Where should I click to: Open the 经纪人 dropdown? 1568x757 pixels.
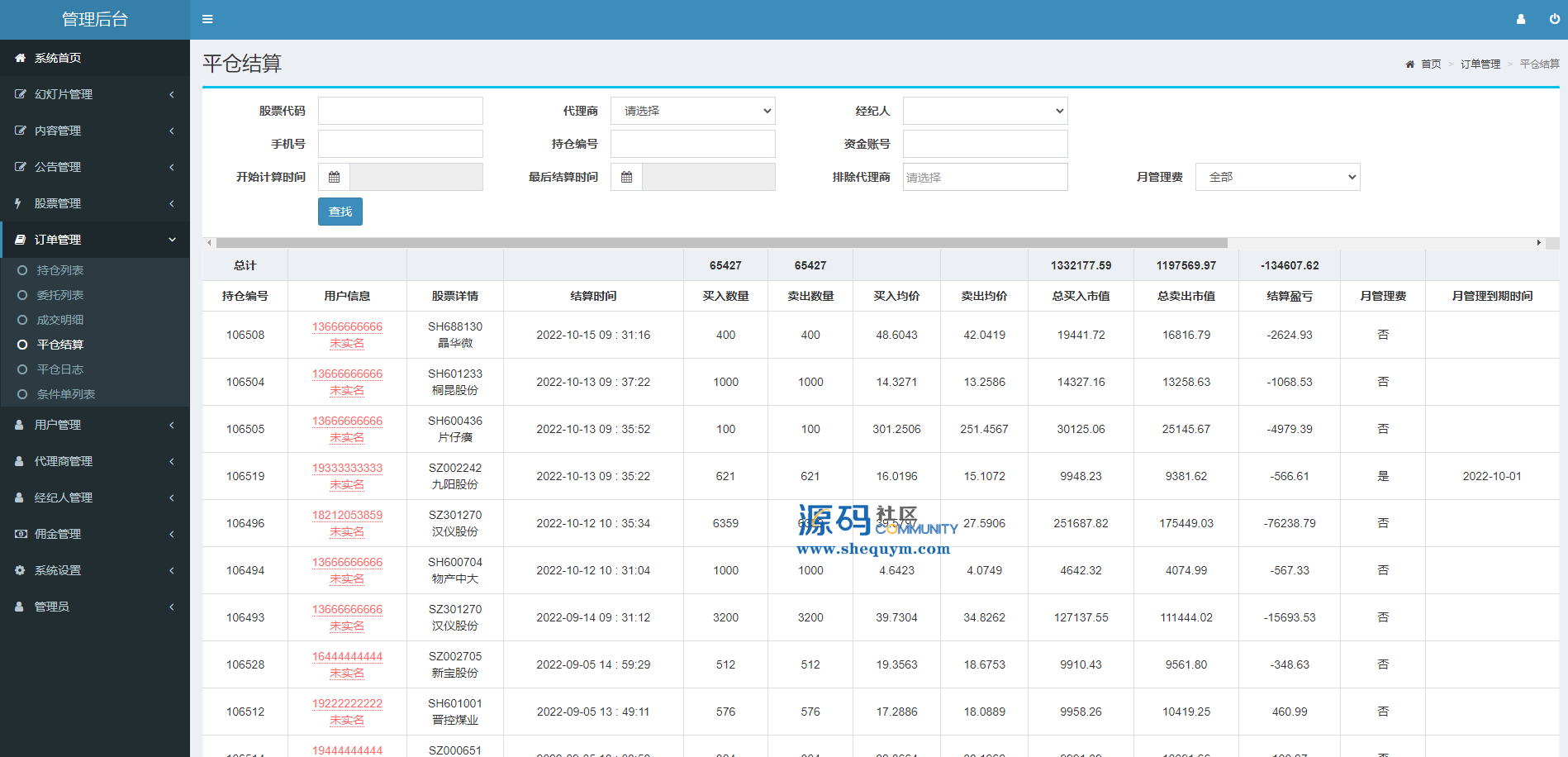tap(985, 111)
